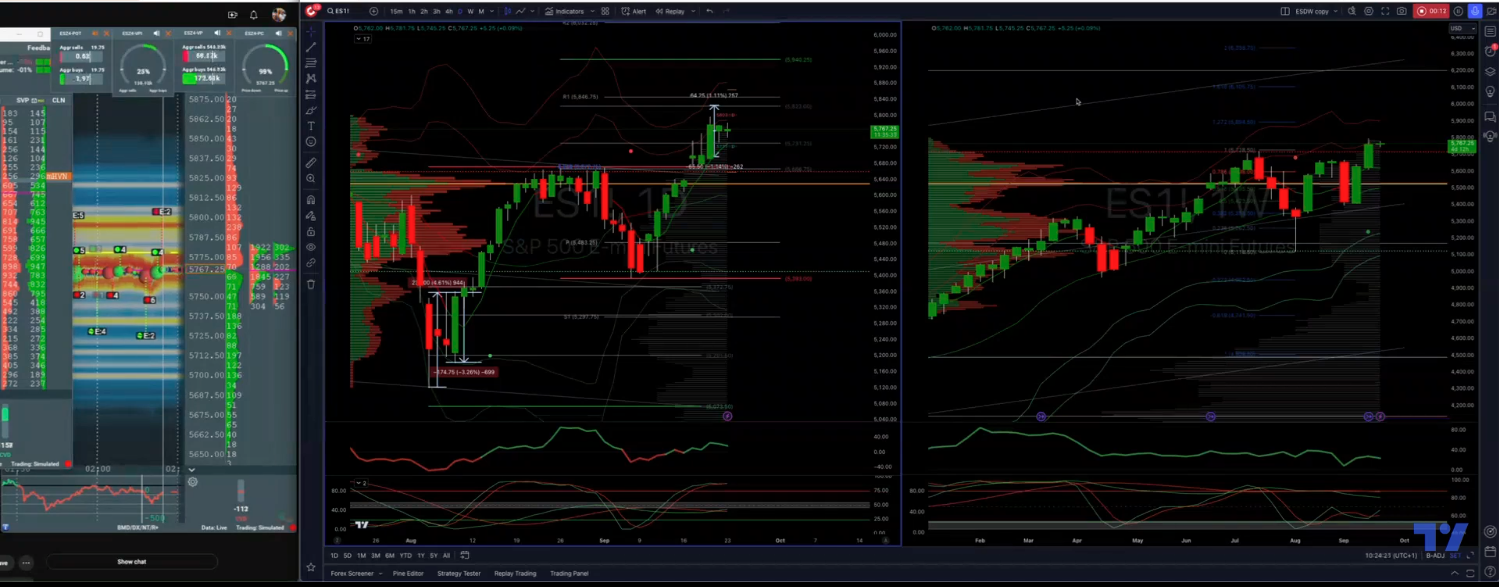Open the Fibonacci and Gann tools

click(311, 62)
